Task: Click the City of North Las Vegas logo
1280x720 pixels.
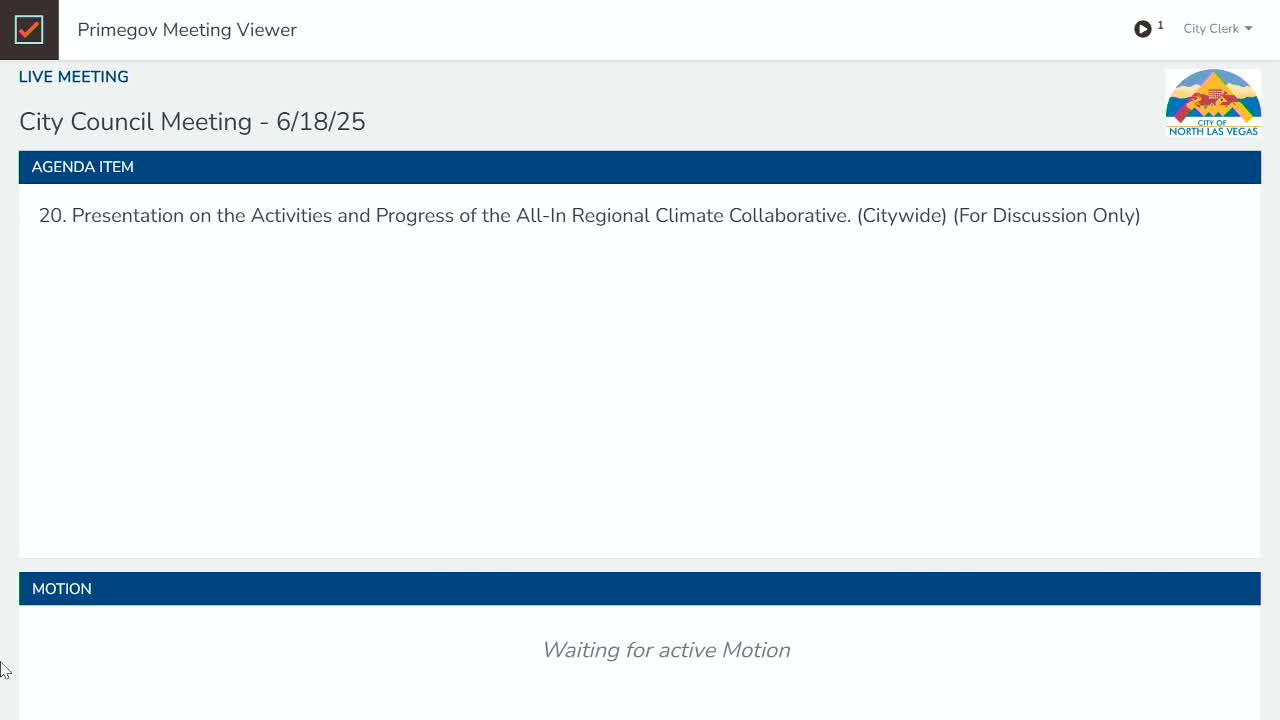Action: pyautogui.click(x=1213, y=103)
